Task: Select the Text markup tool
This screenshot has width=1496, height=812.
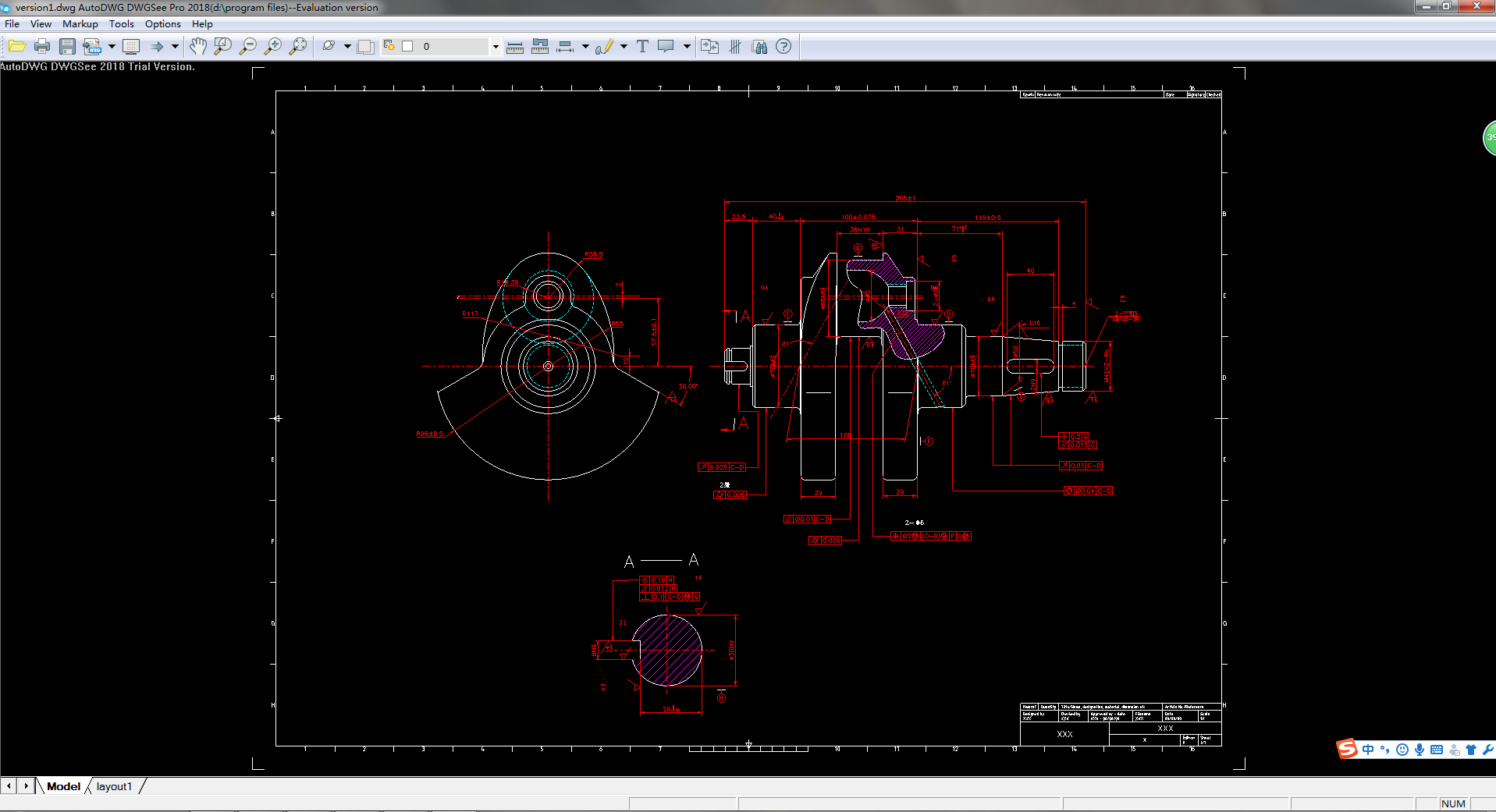Action: coord(642,47)
